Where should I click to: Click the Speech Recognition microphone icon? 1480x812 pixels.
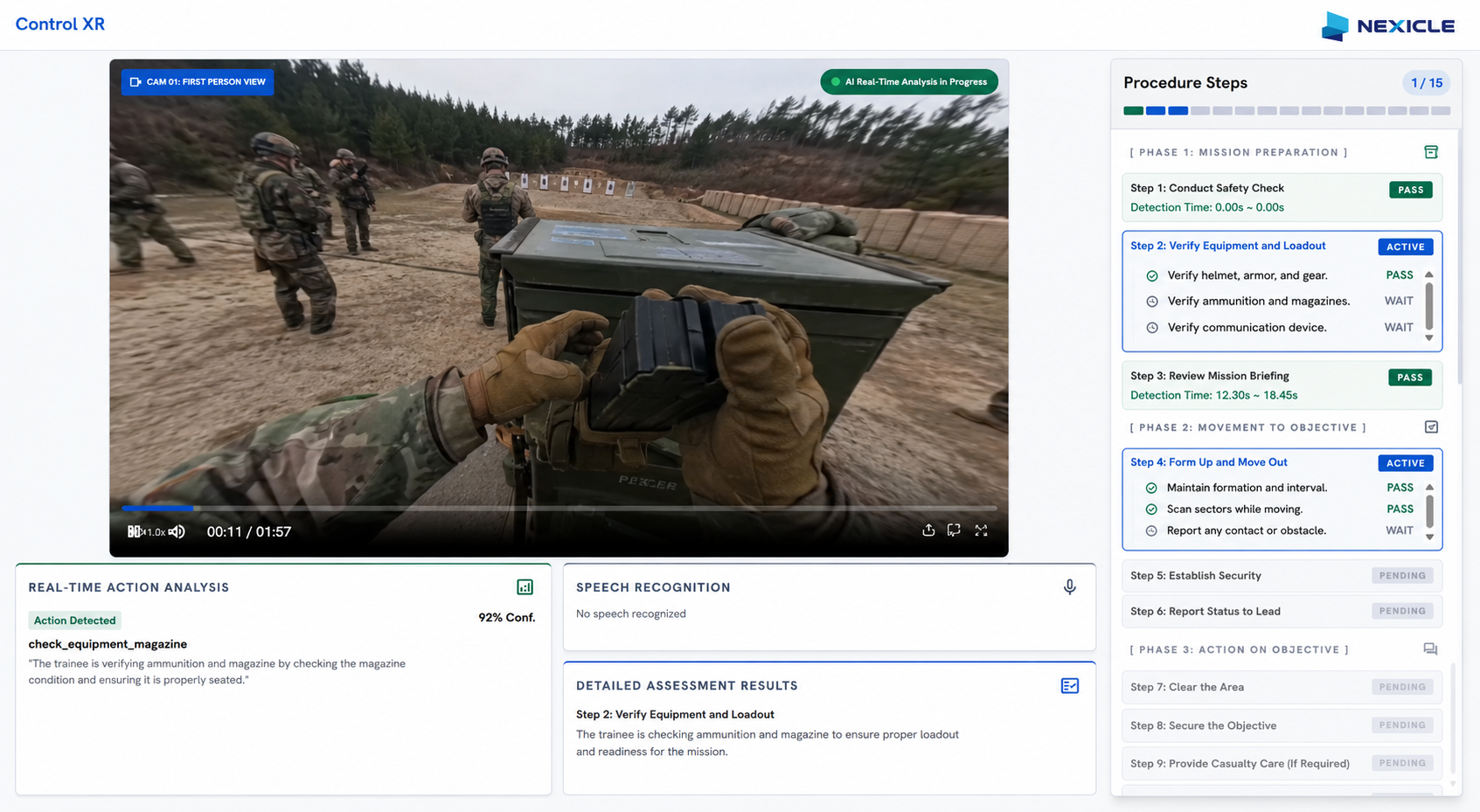click(x=1069, y=587)
